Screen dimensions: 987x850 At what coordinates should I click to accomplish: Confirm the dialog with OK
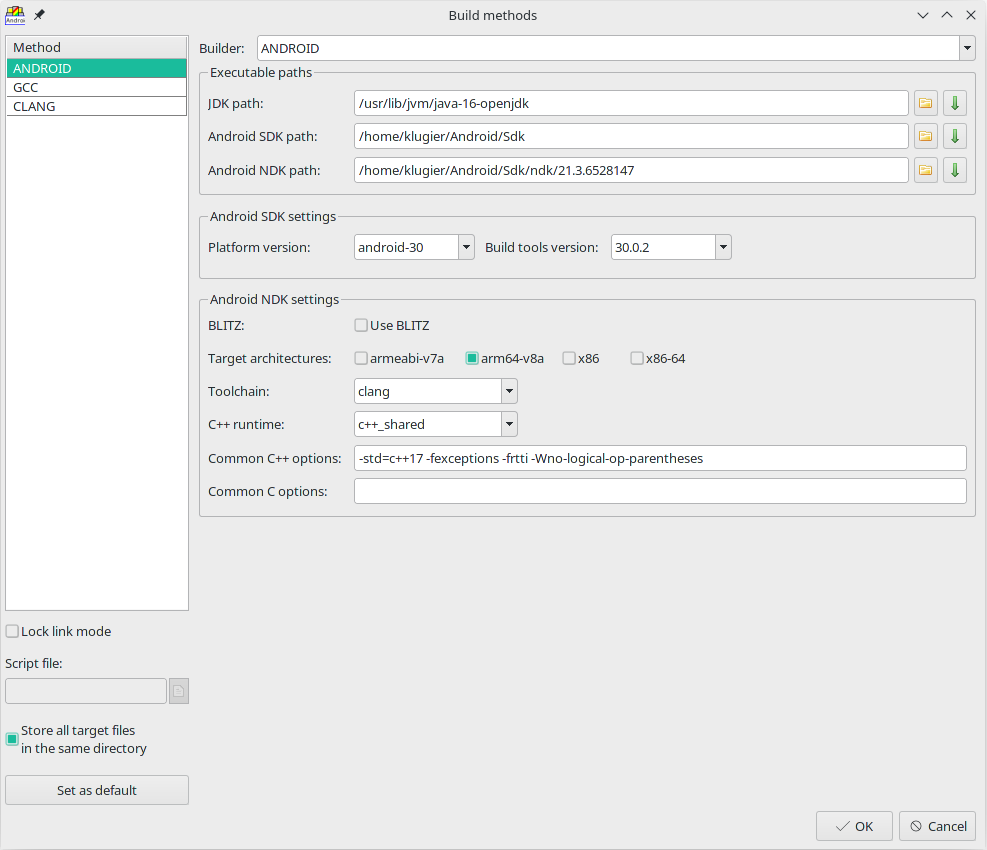click(854, 826)
